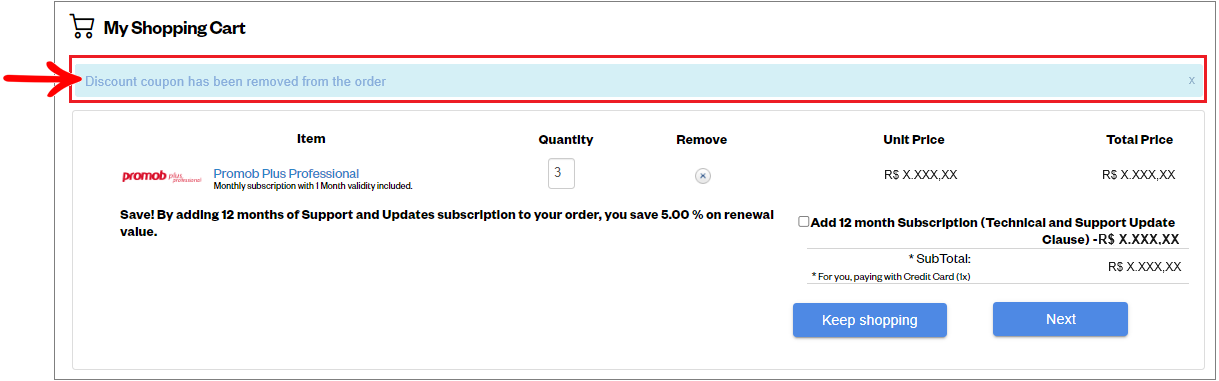Click the Add 12 month Subscription label
The height and width of the screenshot is (381, 1219).
tap(995, 231)
